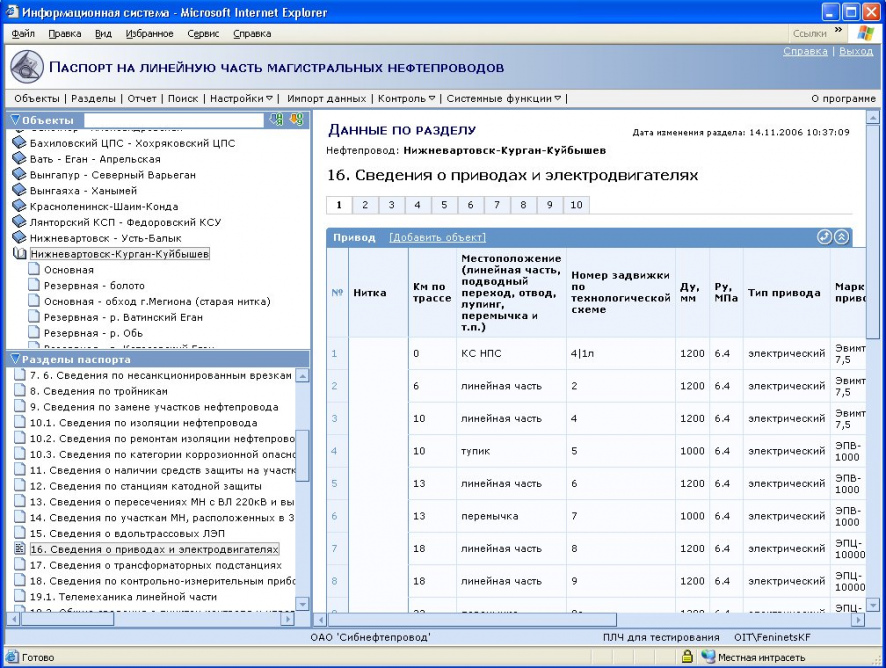Select section 17. Сведения о трансформаторных подстанциях

click(156, 565)
